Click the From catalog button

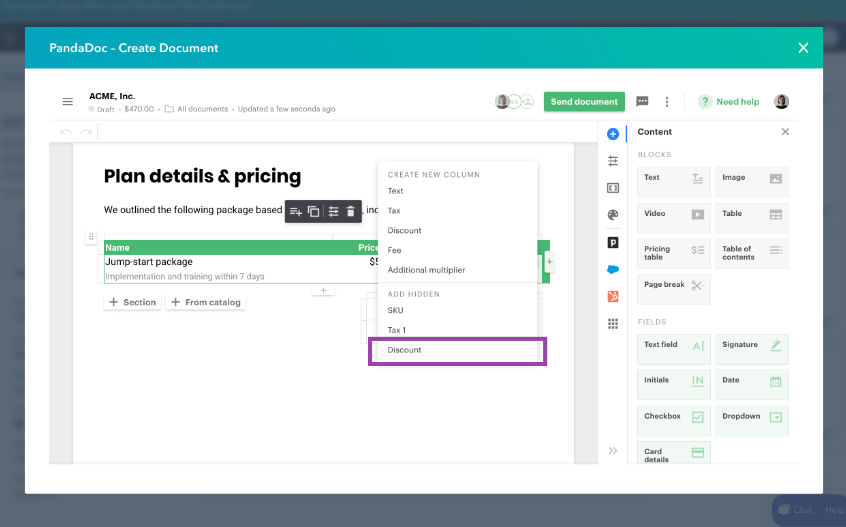[x=206, y=302]
